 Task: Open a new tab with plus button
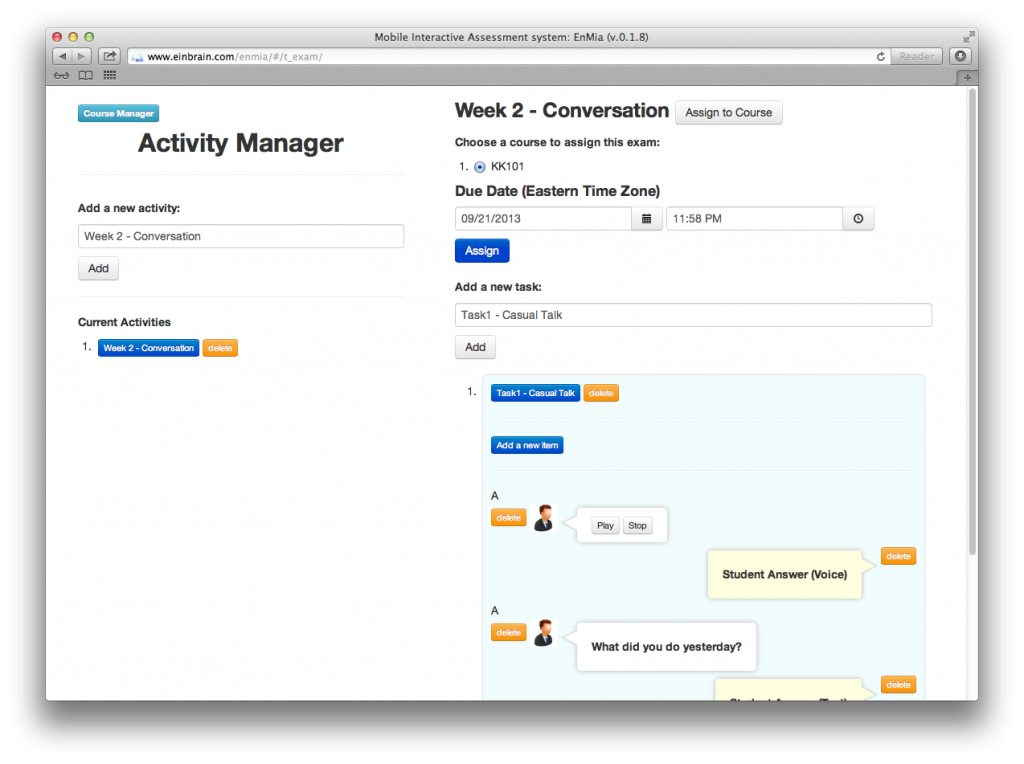pos(967,78)
